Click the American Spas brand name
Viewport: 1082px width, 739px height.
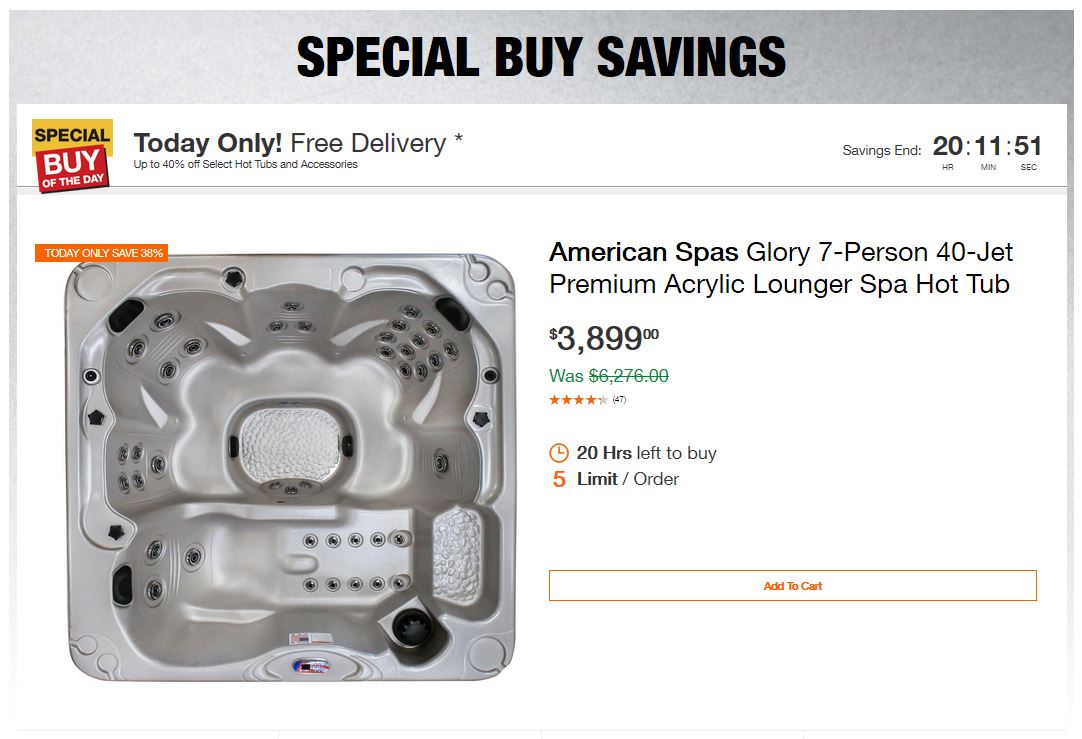(643, 252)
